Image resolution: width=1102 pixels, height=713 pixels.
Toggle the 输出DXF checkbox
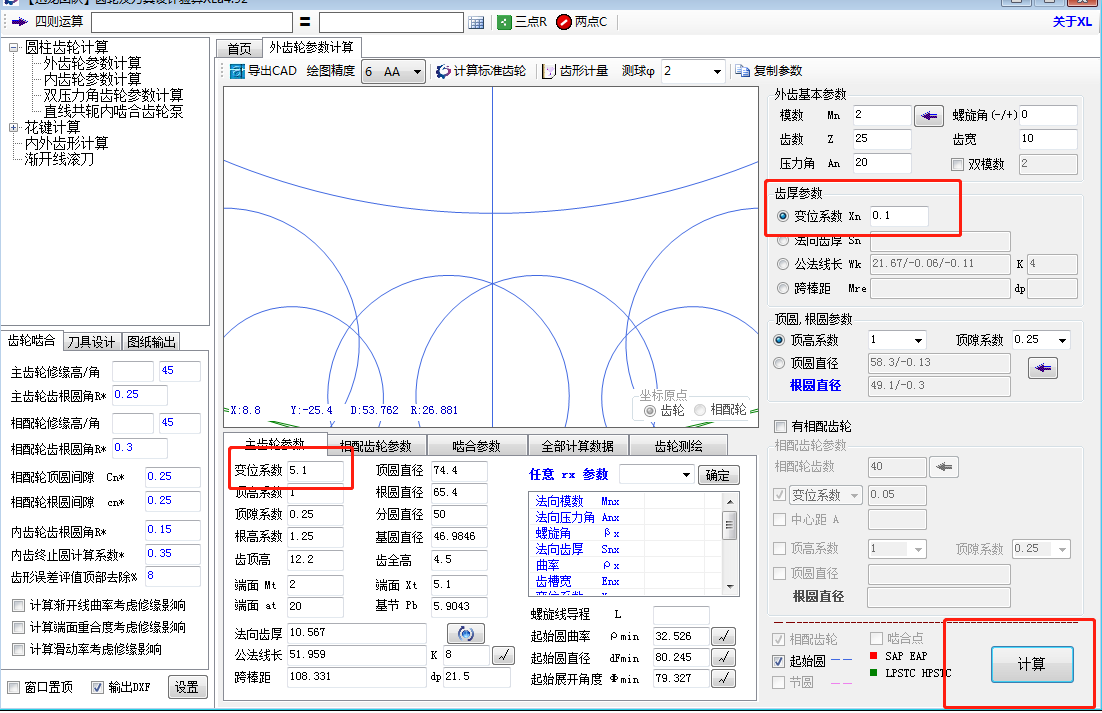97,687
